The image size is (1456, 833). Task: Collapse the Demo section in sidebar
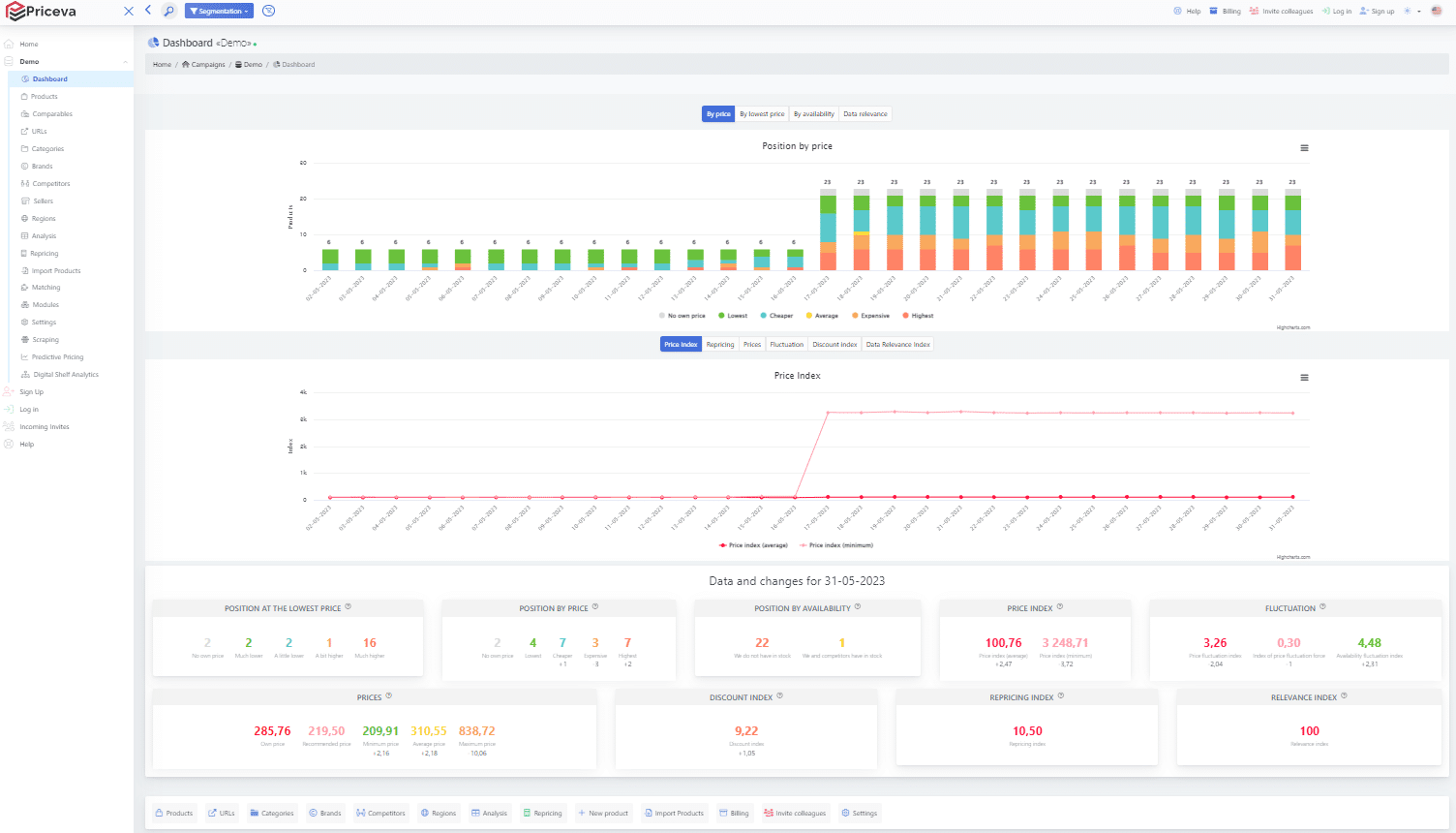pyautogui.click(x=125, y=60)
